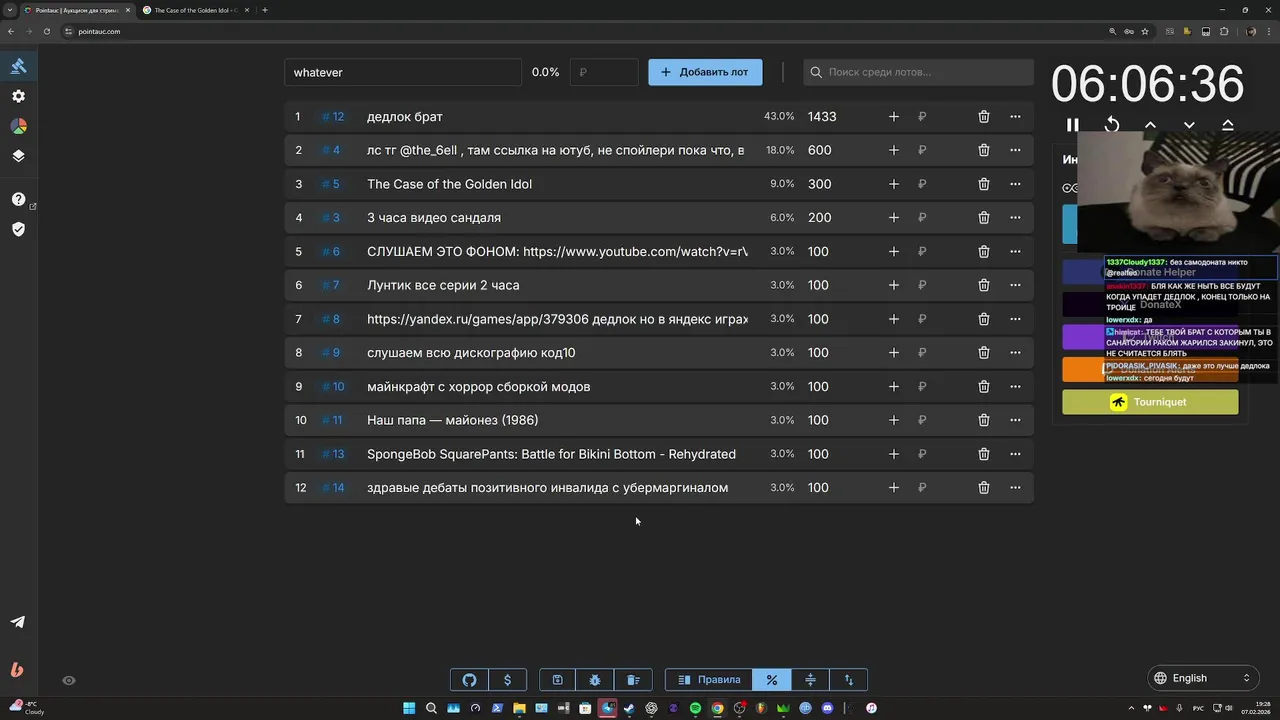Screen dimensions: 1280x720
Task: Switch to 'The Case of the Golden Idol' browser tab
Action: coord(195,10)
